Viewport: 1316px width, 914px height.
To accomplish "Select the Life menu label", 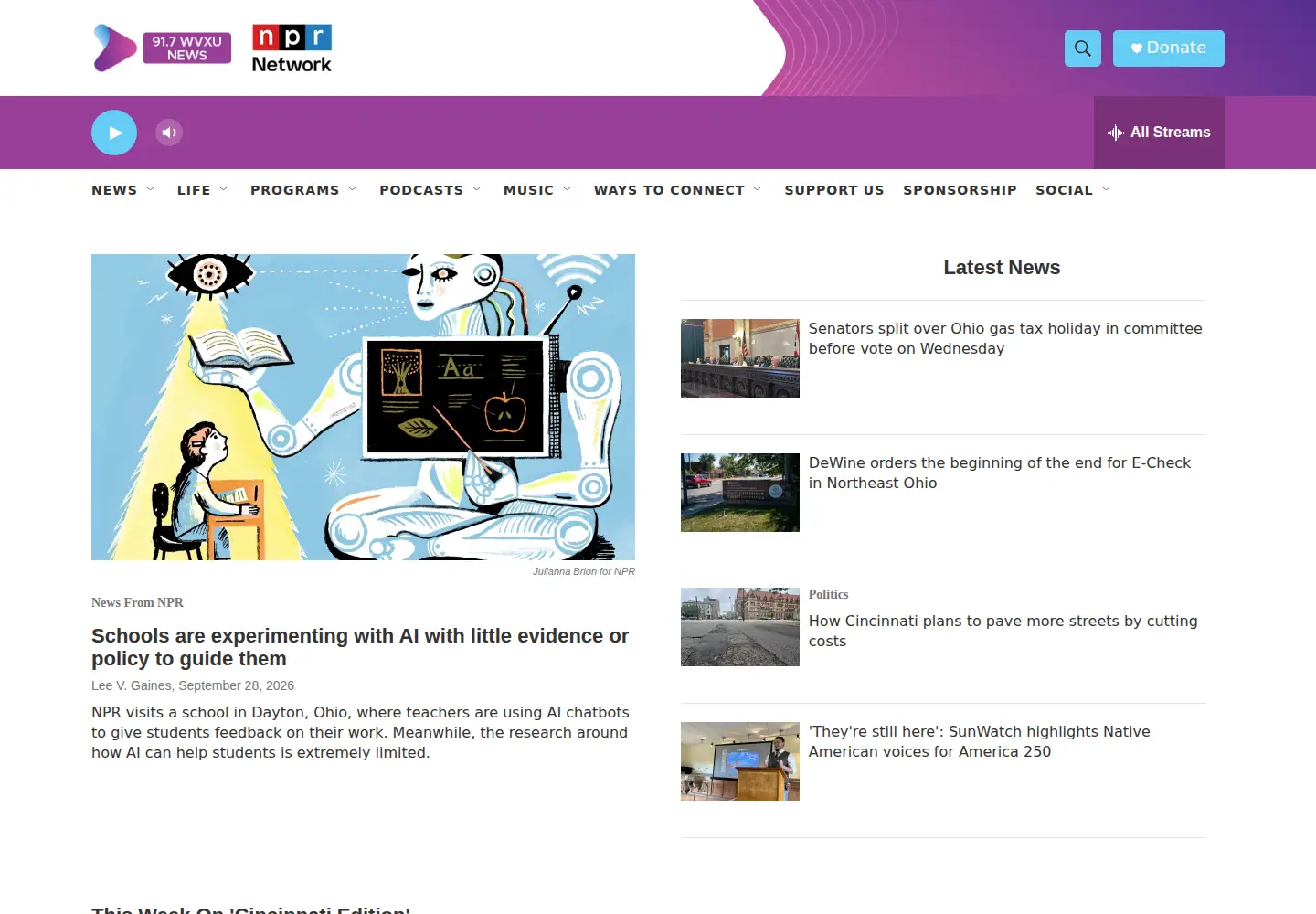I will tap(194, 190).
